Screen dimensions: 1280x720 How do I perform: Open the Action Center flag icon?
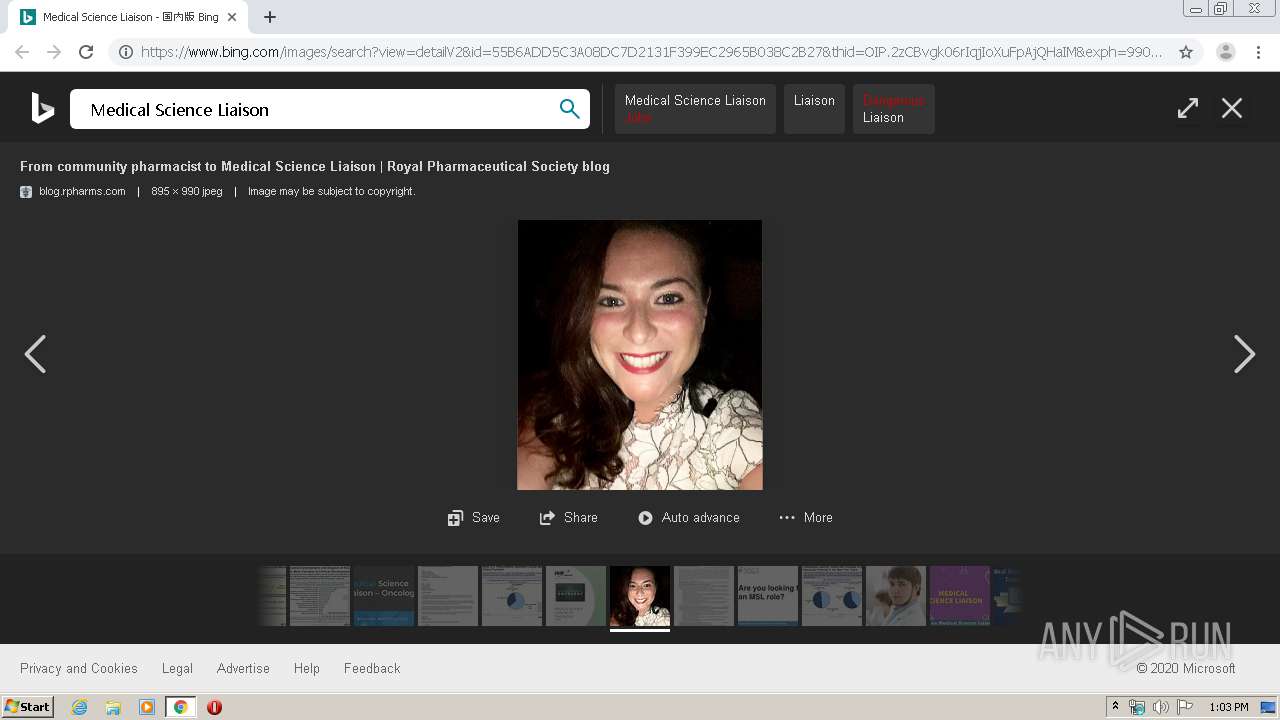1185,707
